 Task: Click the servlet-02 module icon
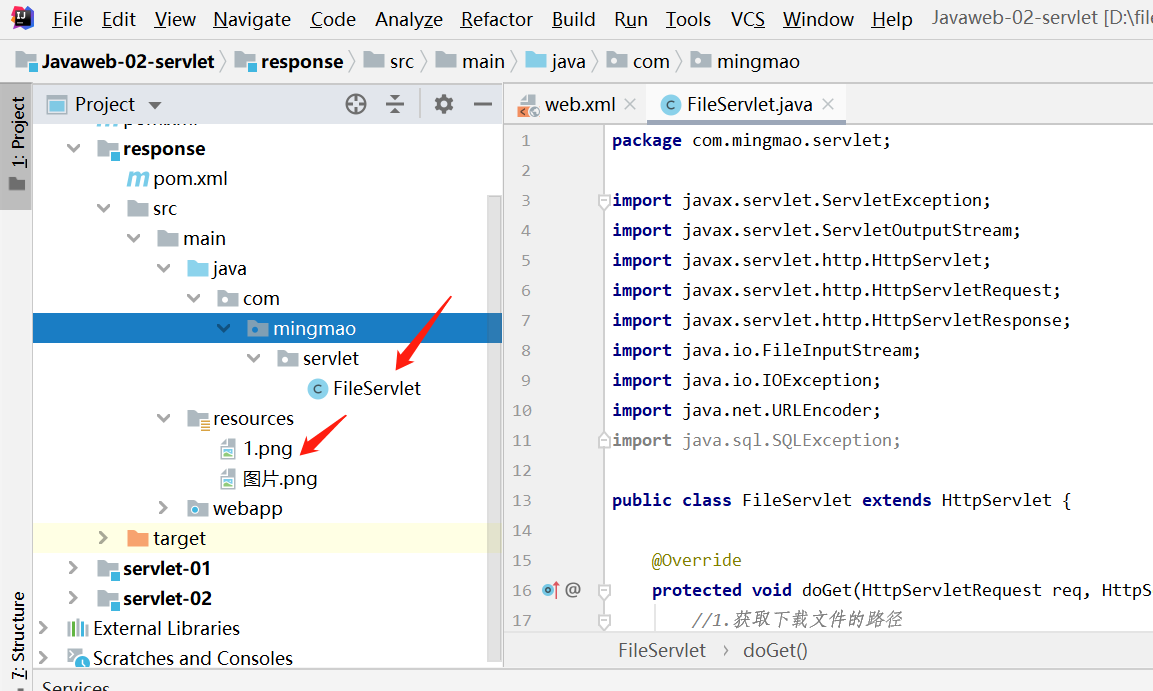coord(108,599)
